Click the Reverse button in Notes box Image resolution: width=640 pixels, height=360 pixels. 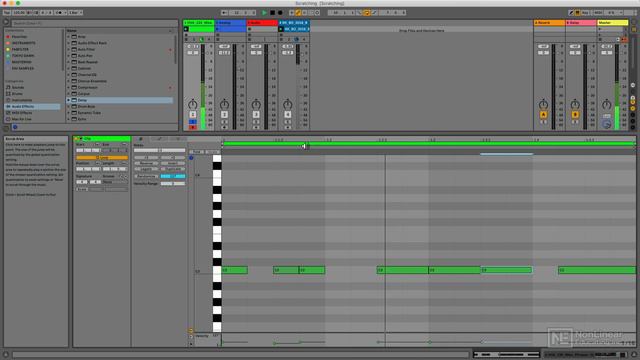pos(146,163)
